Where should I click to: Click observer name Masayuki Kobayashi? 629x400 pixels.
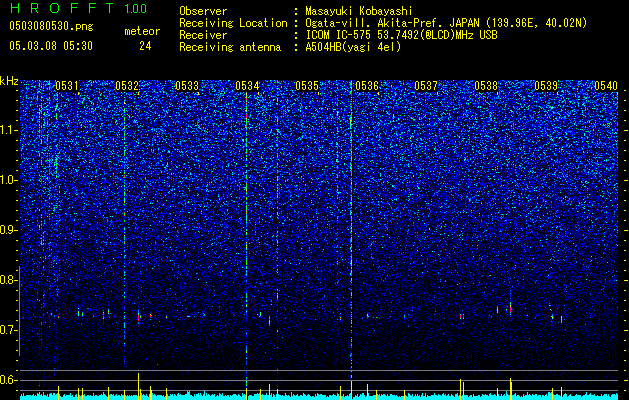pos(359,11)
